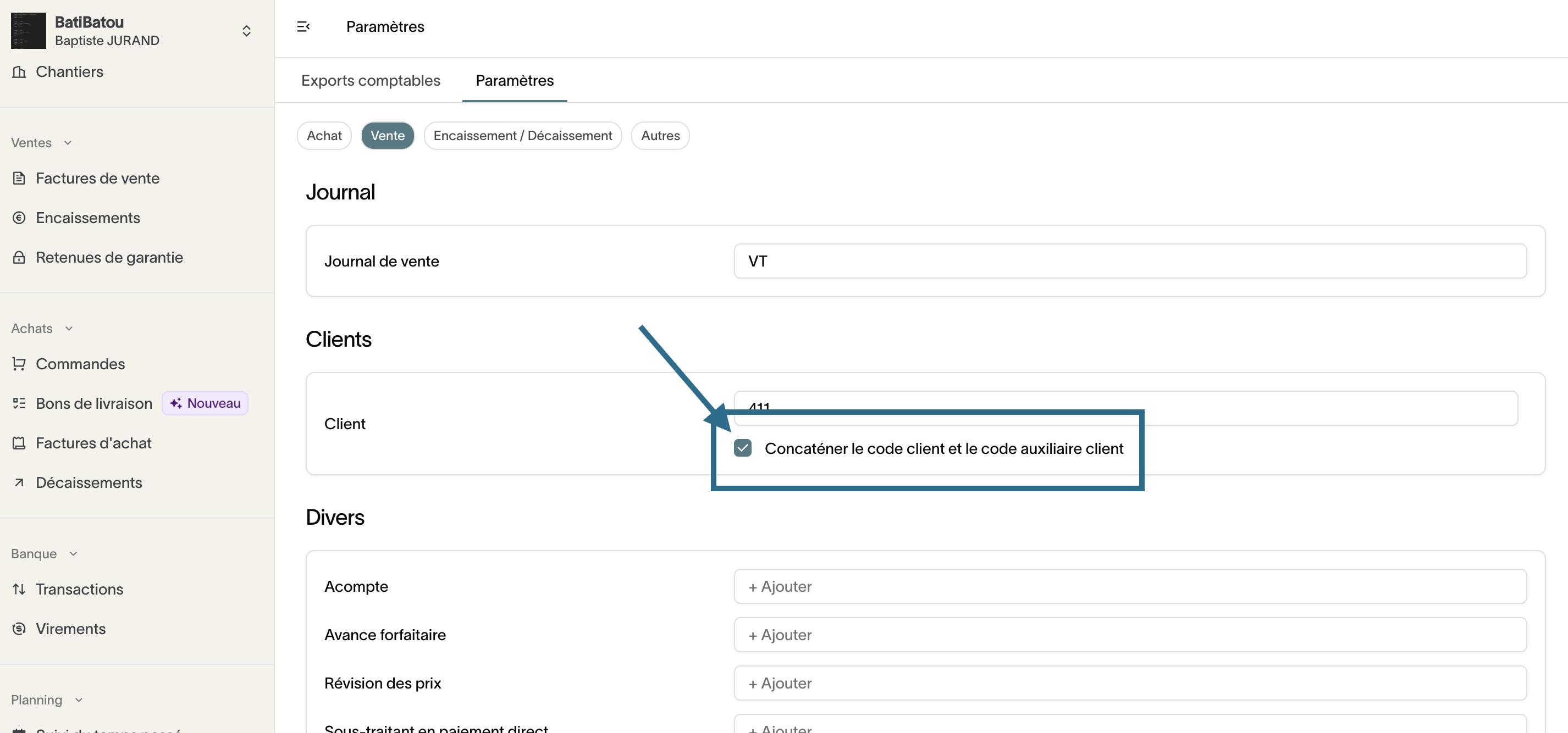Viewport: 1568px width, 733px height.
Task: Click the Chantiers building icon
Action: [19, 72]
